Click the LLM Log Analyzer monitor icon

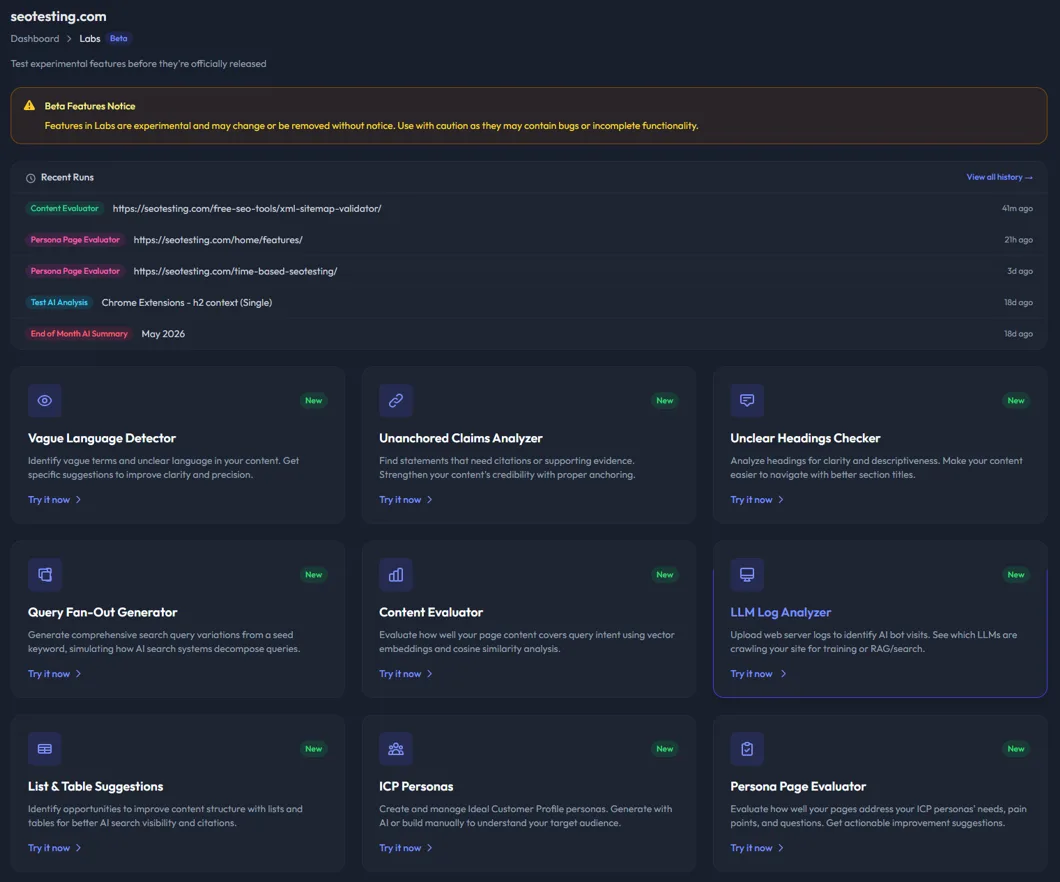pos(747,574)
